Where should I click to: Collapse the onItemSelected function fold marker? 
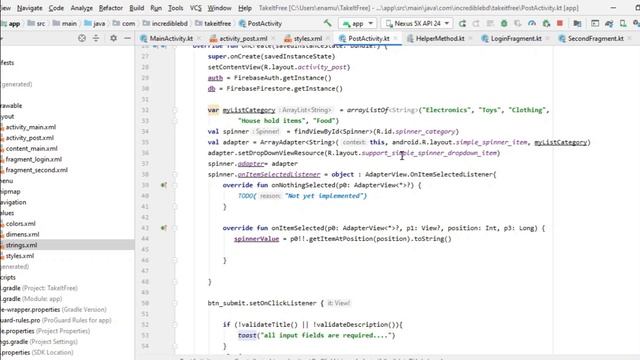click(175, 228)
